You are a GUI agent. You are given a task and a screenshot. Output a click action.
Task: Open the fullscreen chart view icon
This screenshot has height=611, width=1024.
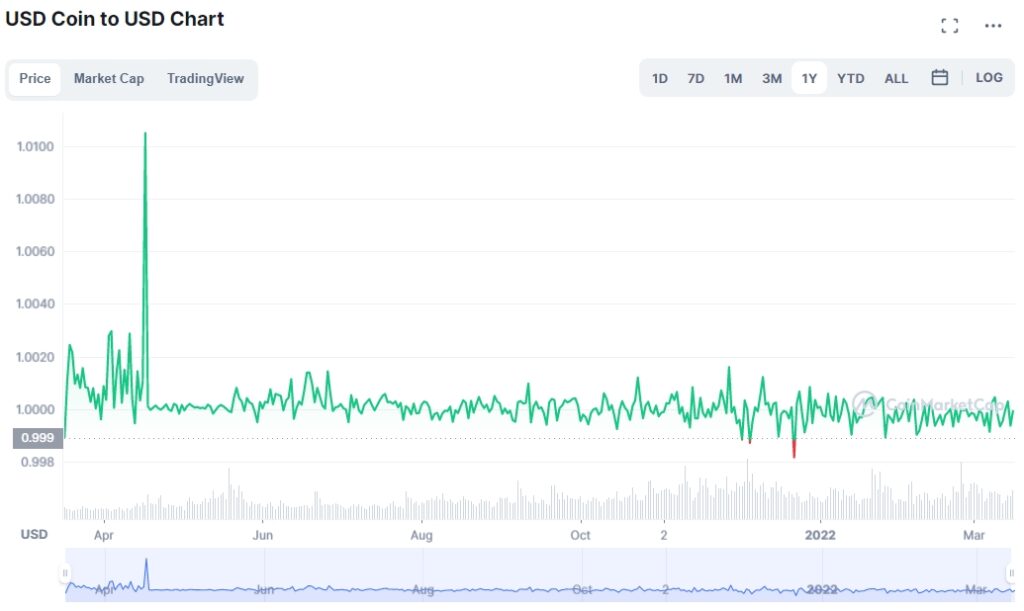pos(950,26)
